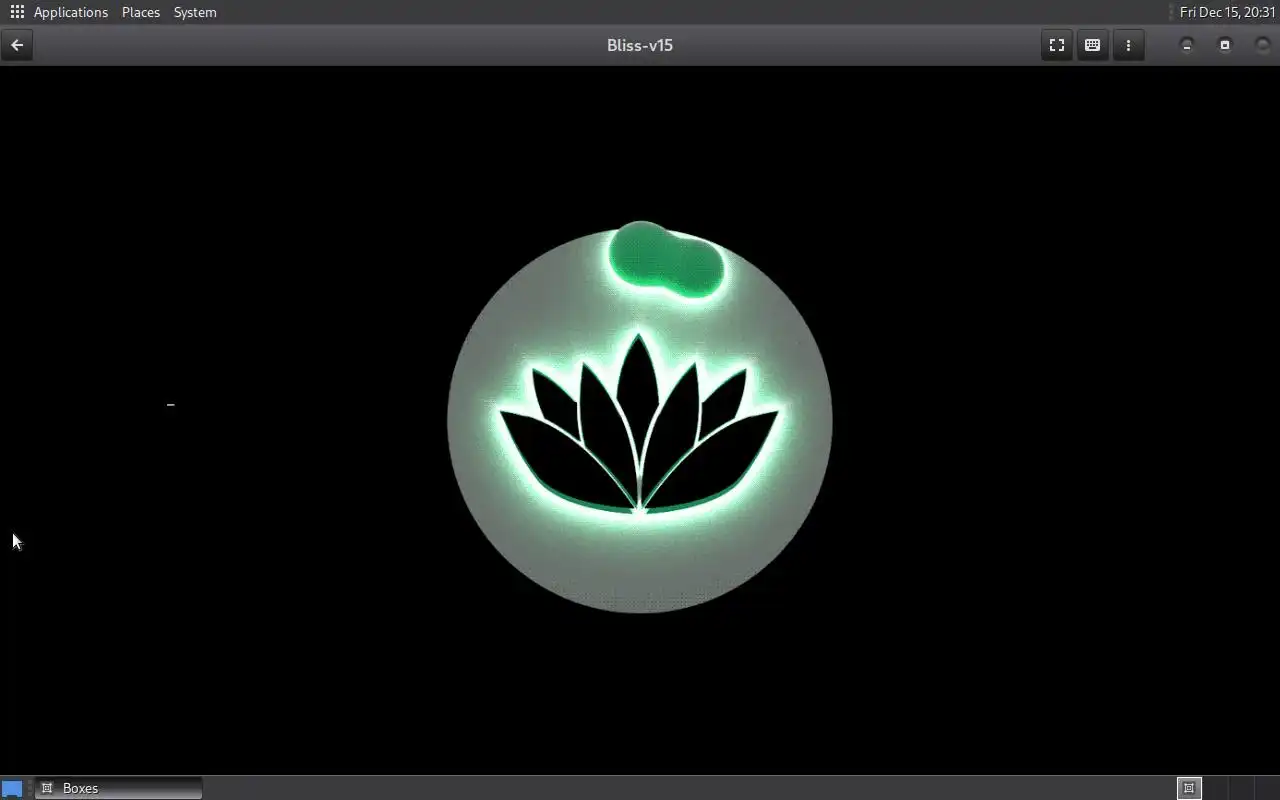Open the three-dot menu in header
This screenshot has height=800, width=1280.
[1128, 45]
